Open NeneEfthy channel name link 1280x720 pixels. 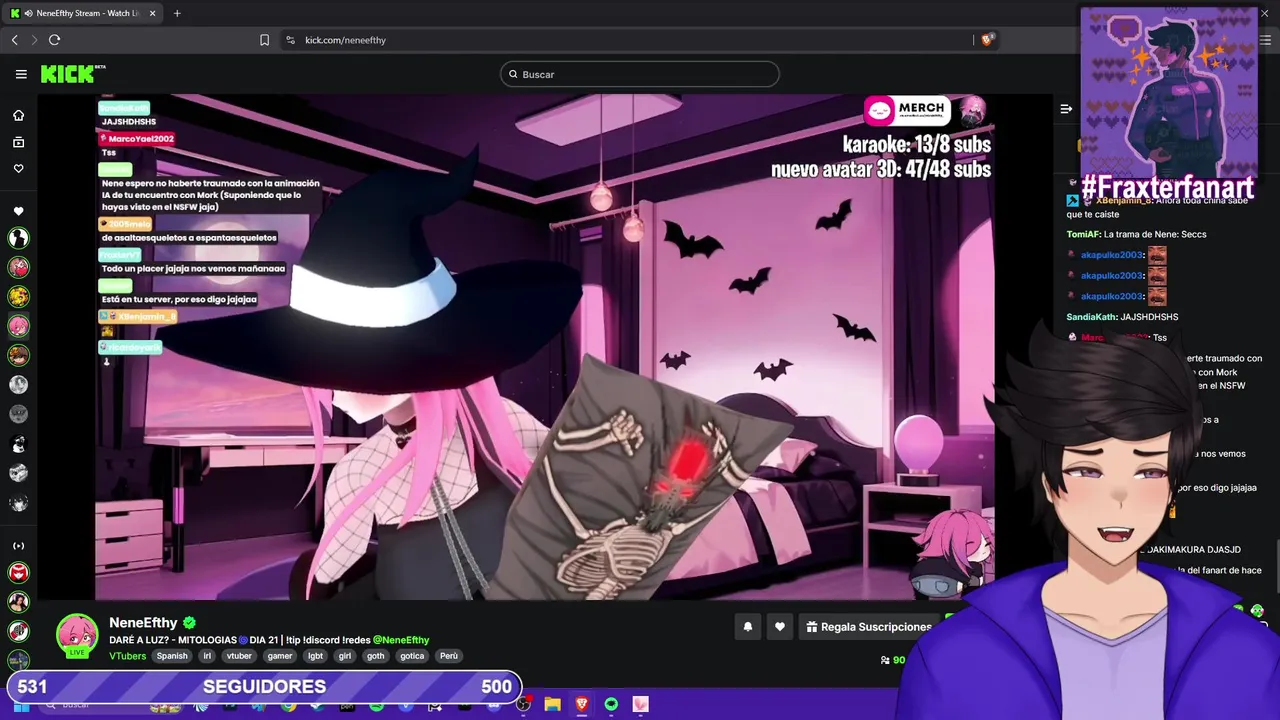click(x=143, y=622)
